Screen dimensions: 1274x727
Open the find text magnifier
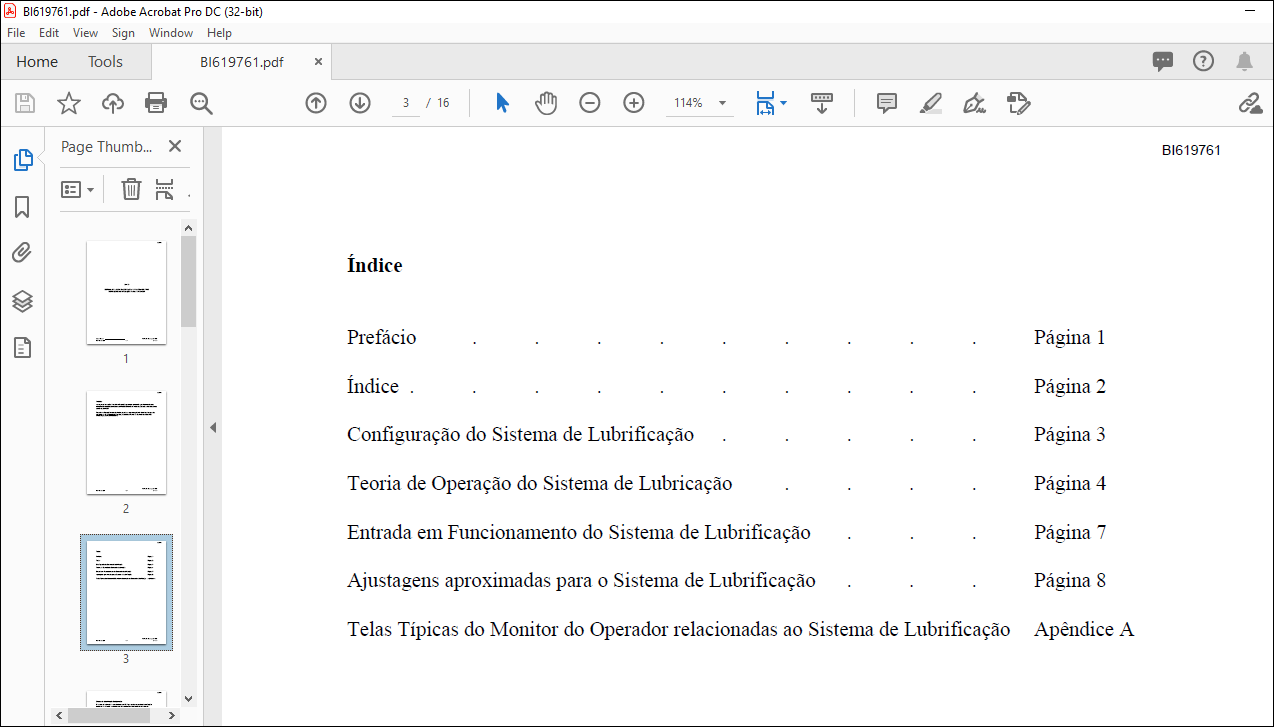coord(202,103)
